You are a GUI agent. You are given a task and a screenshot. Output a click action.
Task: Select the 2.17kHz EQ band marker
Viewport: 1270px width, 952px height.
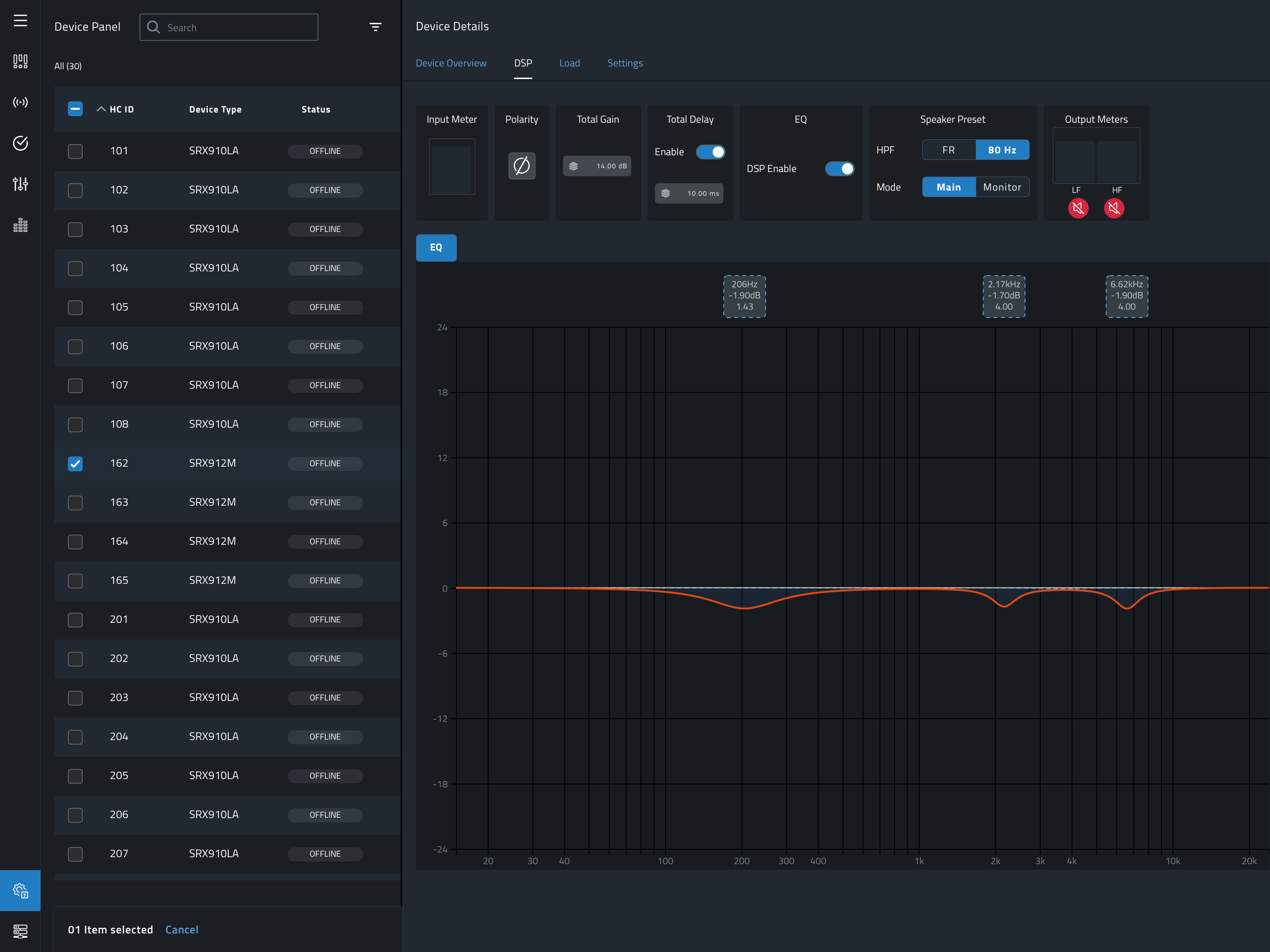point(1004,296)
